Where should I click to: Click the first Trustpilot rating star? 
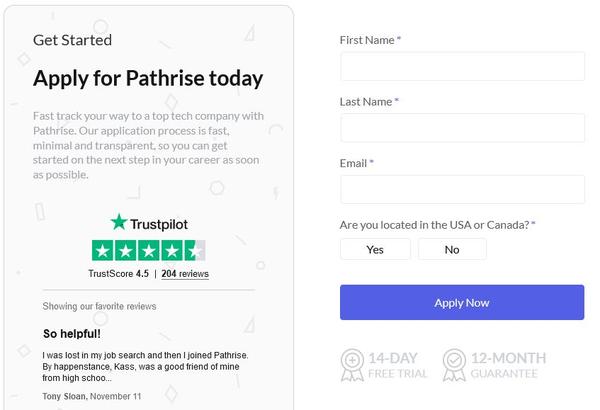pos(103,251)
